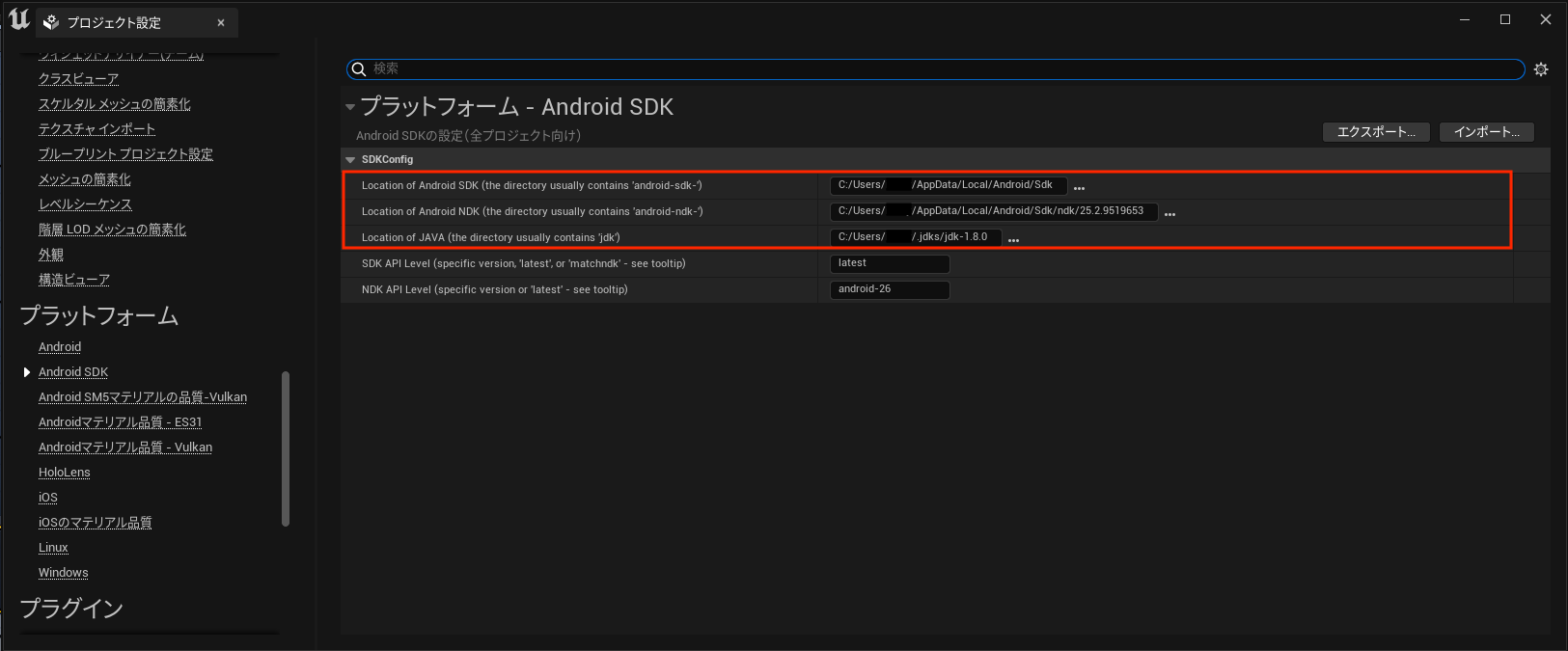Collapse the プラットフォーム - Android SDK section
The width and height of the screenshot is (1568, 651).
(x=350, y=107)
